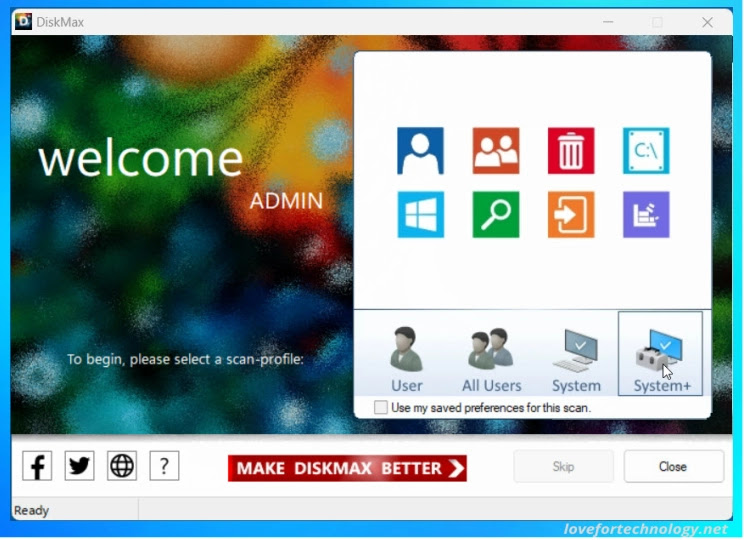Click the cyan C:\ drive tile icon
The image size is (744, 540).
tap(646, 151)
